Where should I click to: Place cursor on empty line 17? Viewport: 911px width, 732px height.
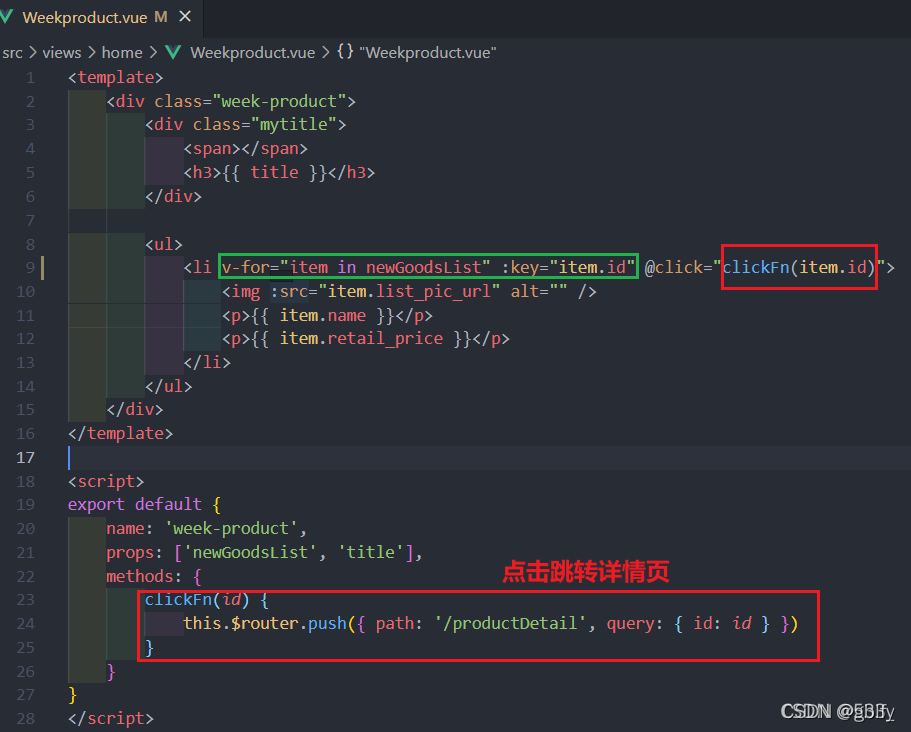point(488,458)
